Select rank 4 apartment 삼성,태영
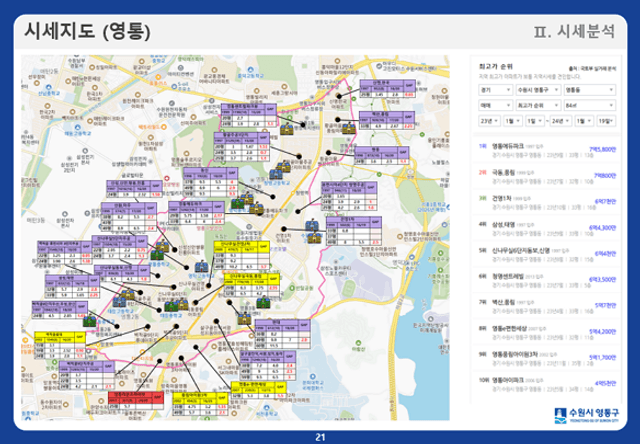Image resolution: width=640 pixels, height=444 pixels. pos(547,228)
